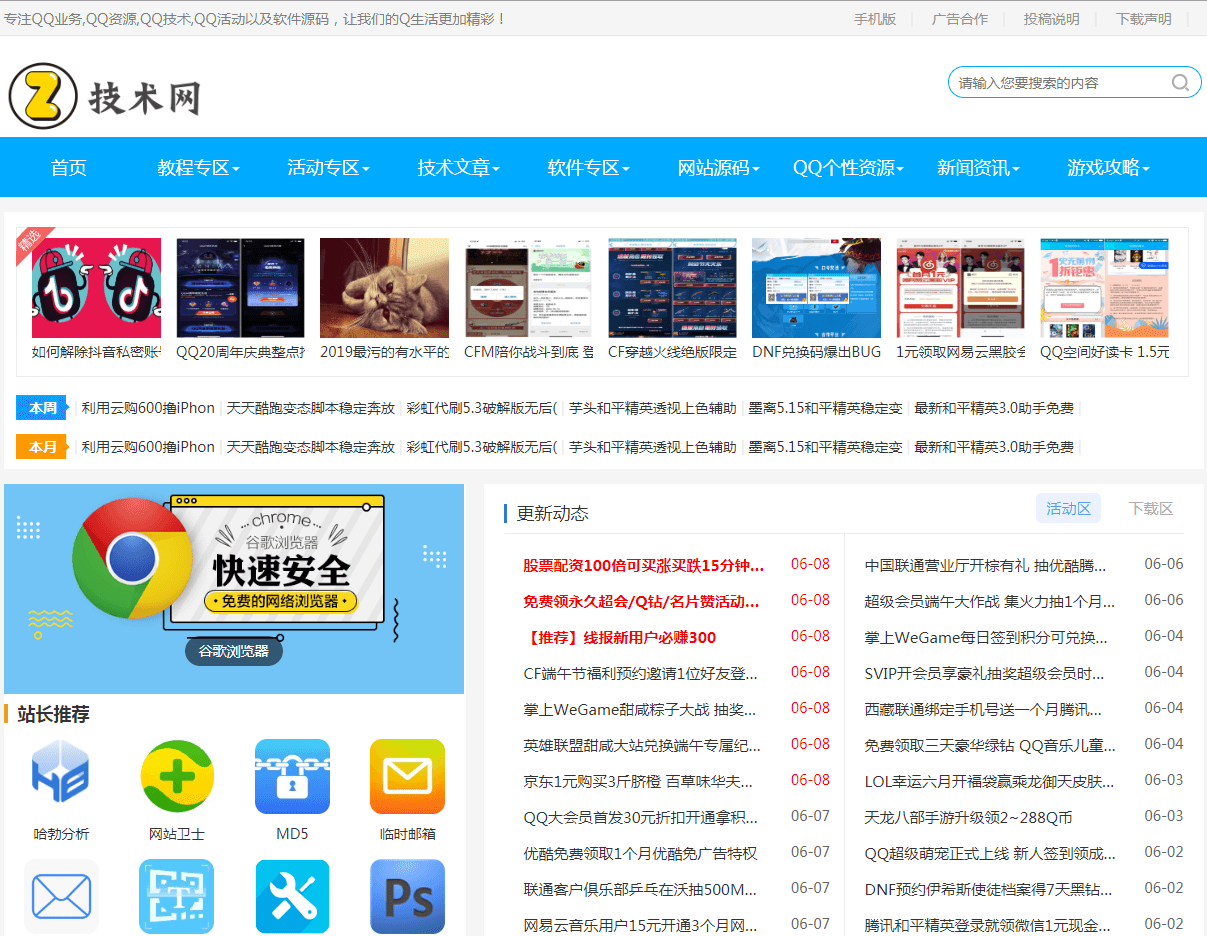Click the Chrome 谷歌浏览器 banner thumbnail
The height and width of the screenshot is (936, 1207).
234,588
